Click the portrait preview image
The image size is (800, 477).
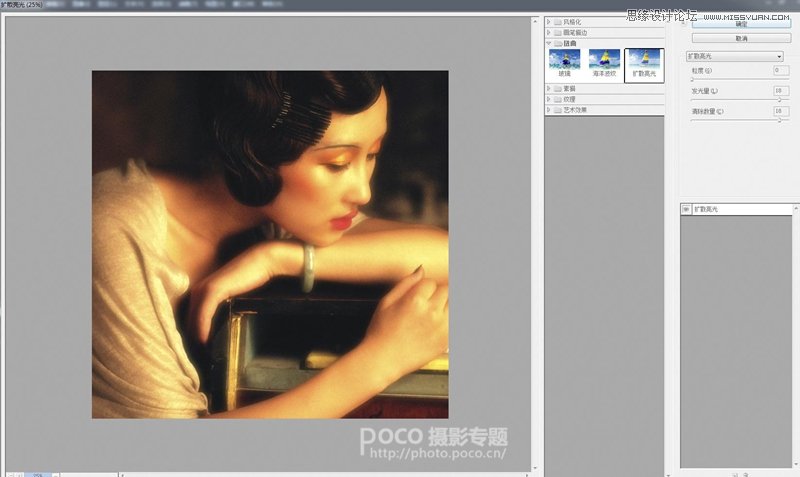coord(270,244)
